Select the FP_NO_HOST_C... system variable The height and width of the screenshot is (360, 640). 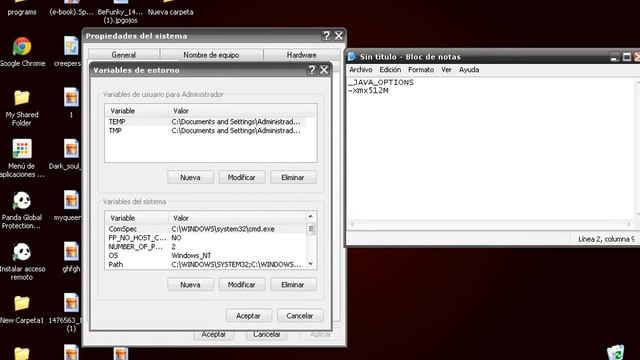(206, 238)
